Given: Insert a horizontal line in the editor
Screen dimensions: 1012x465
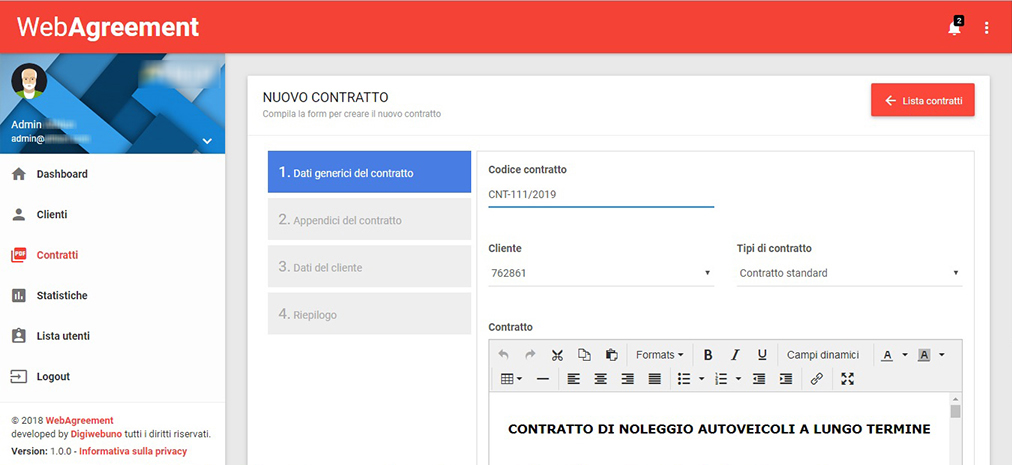Looking at the screenshot, I should tap(543, 379).
